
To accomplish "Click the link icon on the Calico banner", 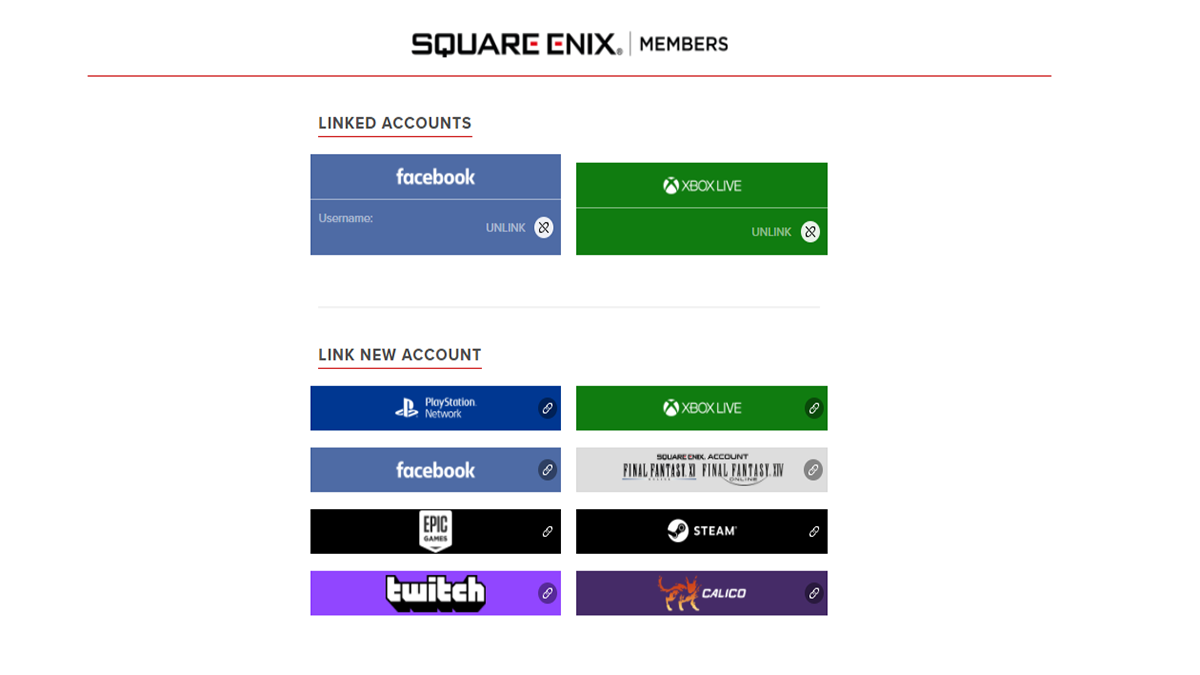I will pos(813,593).
